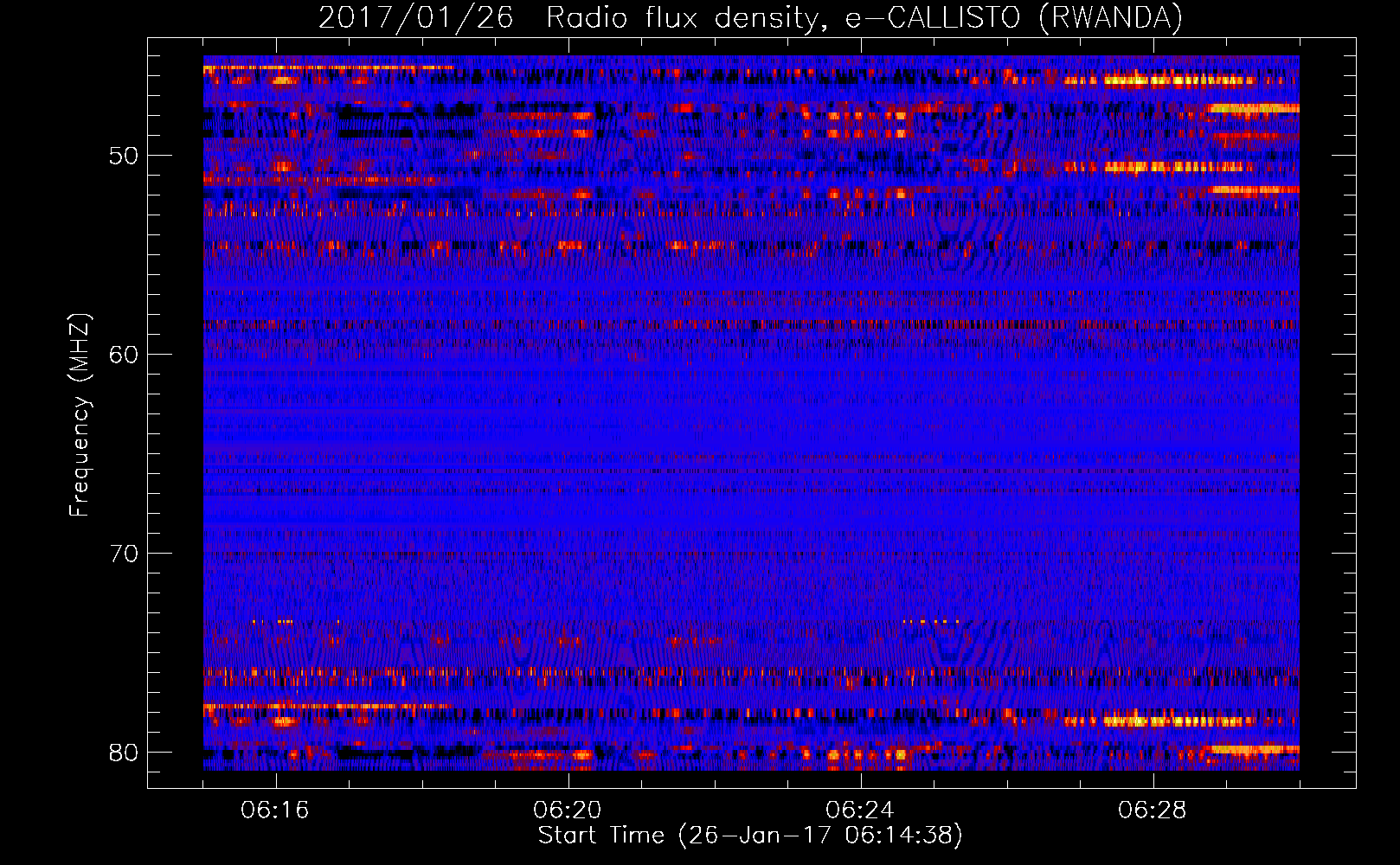Viewport: 1400px width, 865px height.
Task: Click the 60 MHz frequency tick label
Action: coord(125,355)
